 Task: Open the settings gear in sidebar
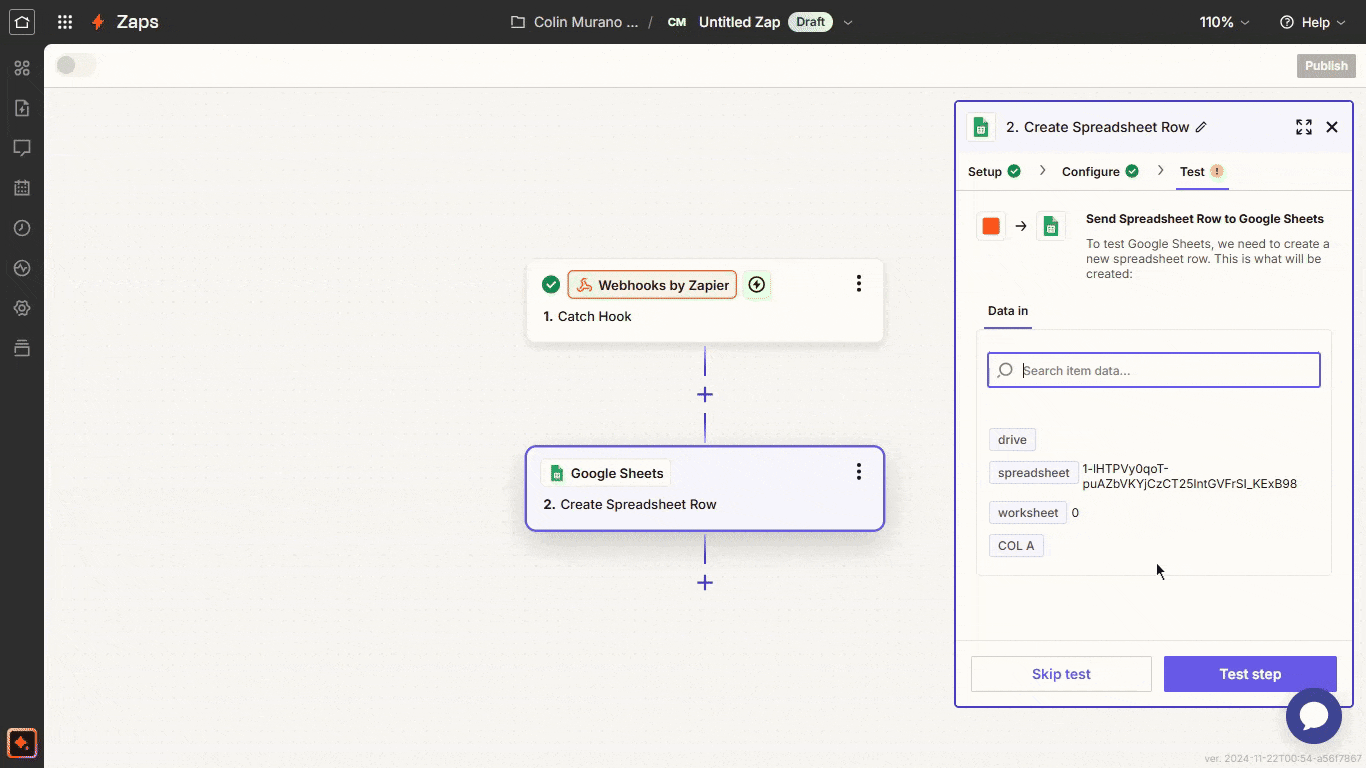[x=22, y=308]
